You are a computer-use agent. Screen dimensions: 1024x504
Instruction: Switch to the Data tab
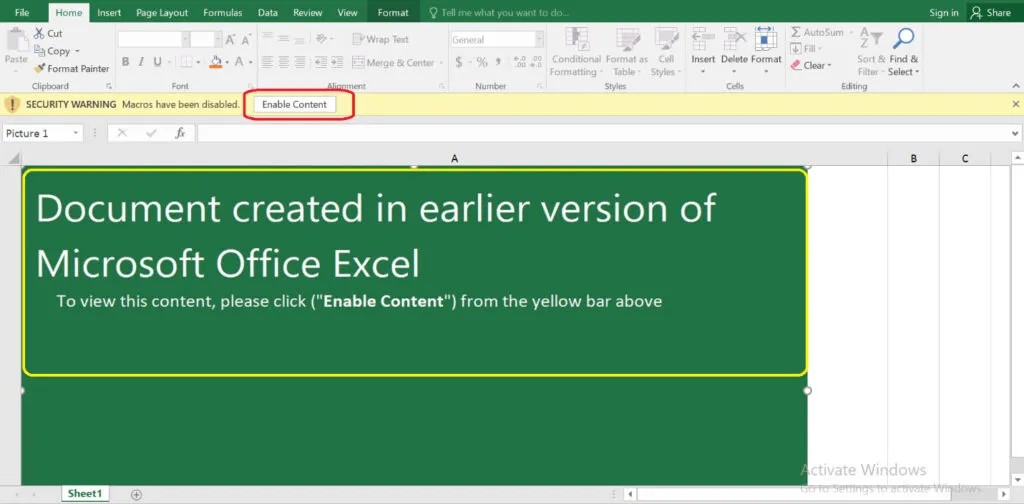point(268,12)
